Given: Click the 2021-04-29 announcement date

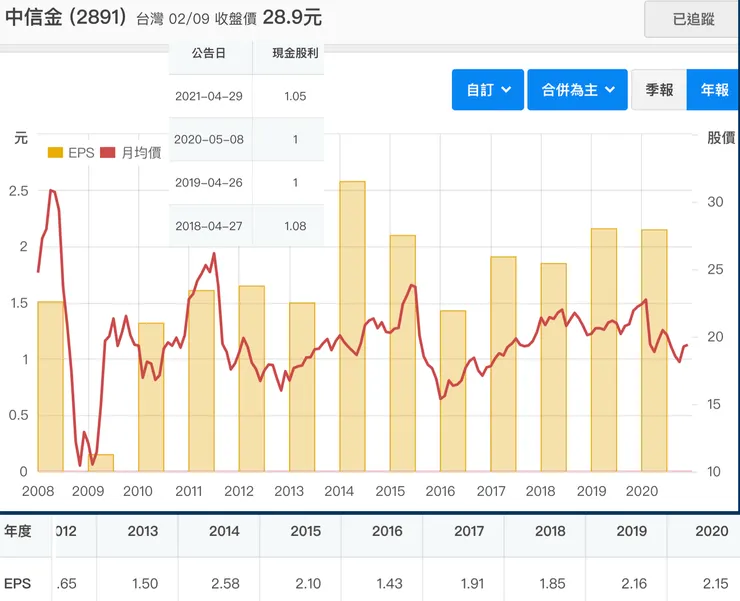Looking at the screenshot, I should click(x=209, y=96).
